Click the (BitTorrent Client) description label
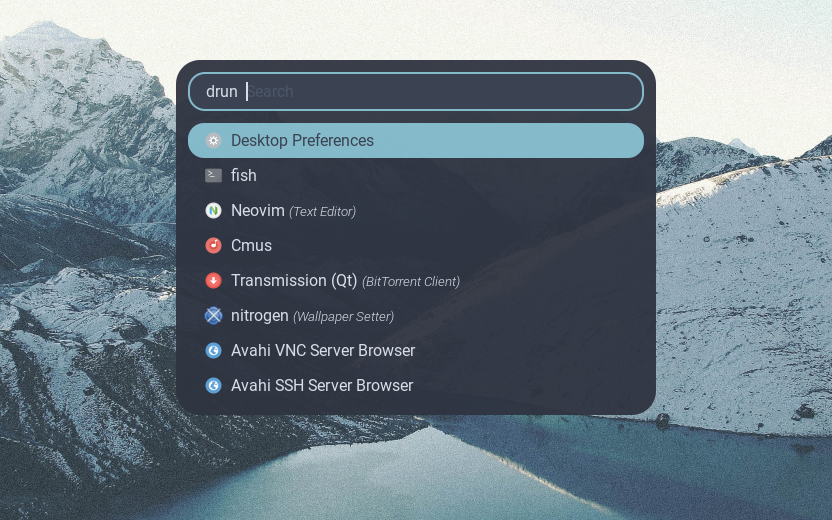The height and width of the screenshot is (520, 832). pyautogui.click(x=411, y=282)
